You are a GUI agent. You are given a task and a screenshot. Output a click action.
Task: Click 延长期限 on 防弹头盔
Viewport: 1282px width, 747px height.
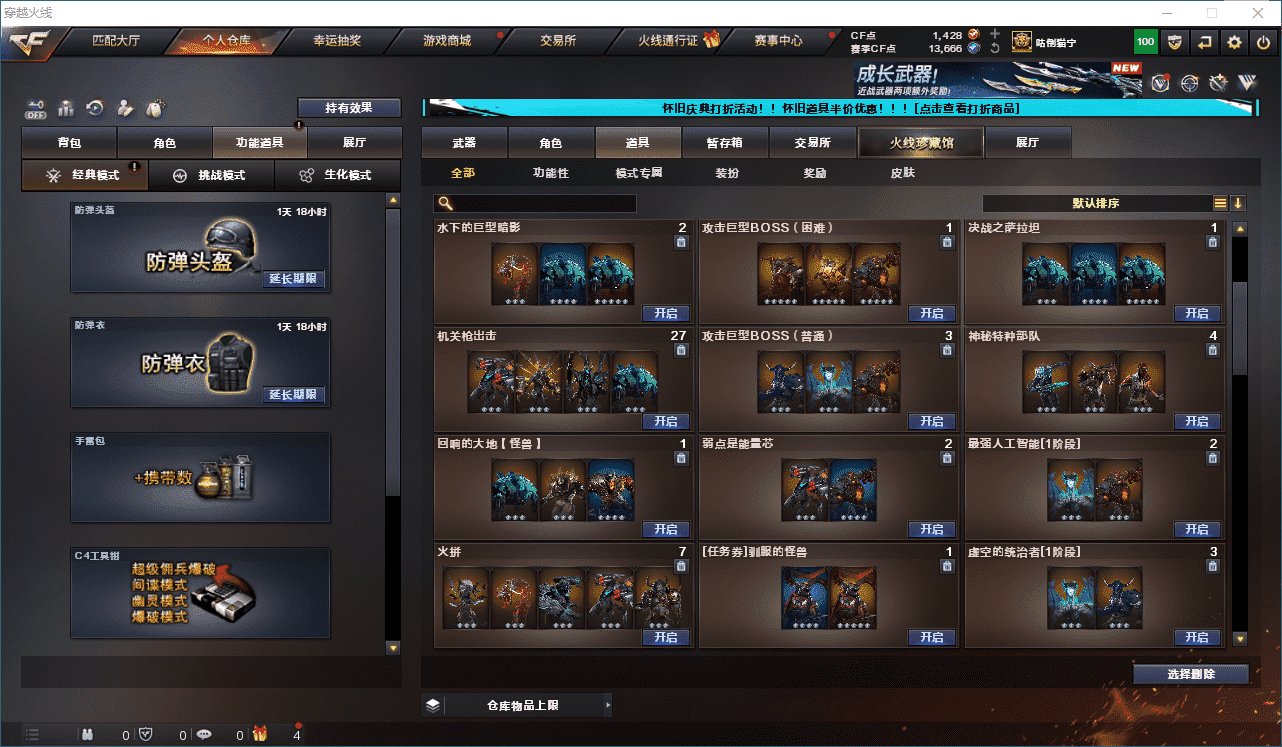(x=293, y=279)
